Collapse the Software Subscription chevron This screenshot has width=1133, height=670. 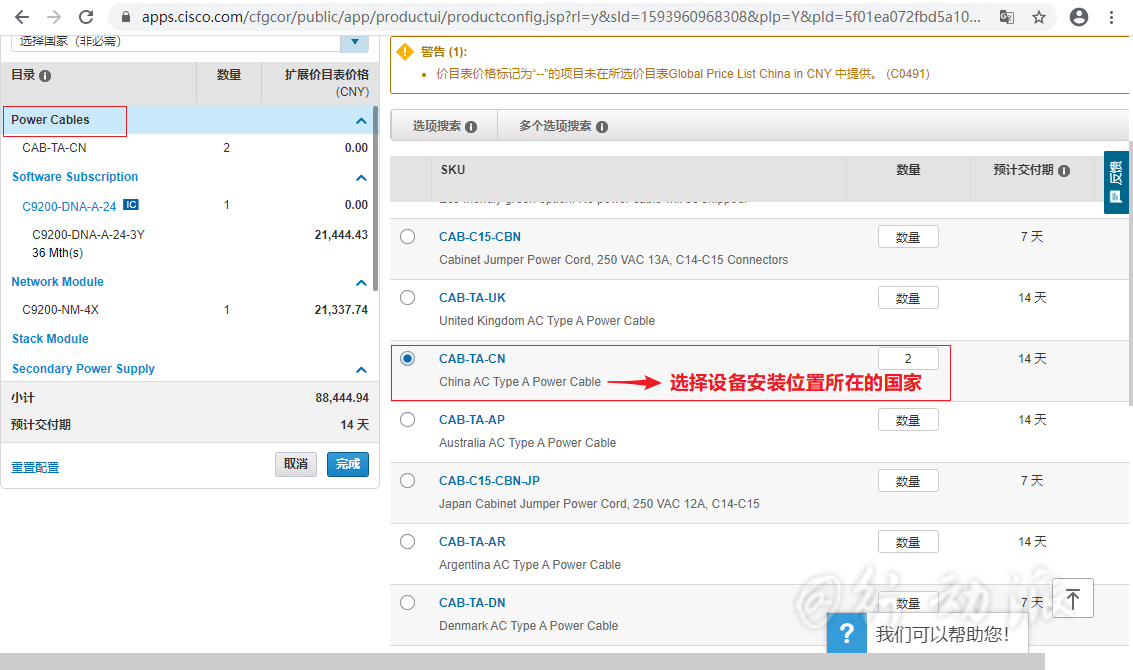[x=361, y=178]
